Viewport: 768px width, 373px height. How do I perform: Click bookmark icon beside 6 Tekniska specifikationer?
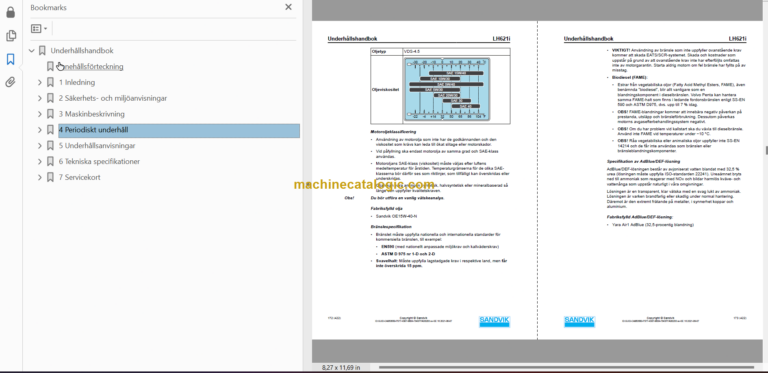(x=50, y=162)
